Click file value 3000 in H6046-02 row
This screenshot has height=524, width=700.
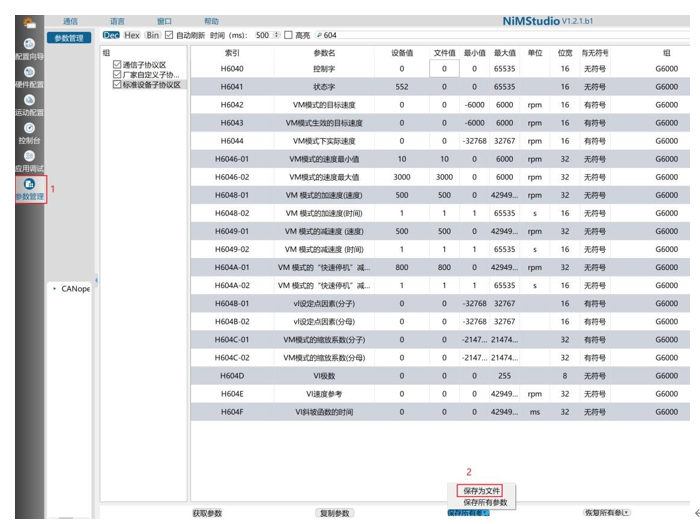coord(444,177)
